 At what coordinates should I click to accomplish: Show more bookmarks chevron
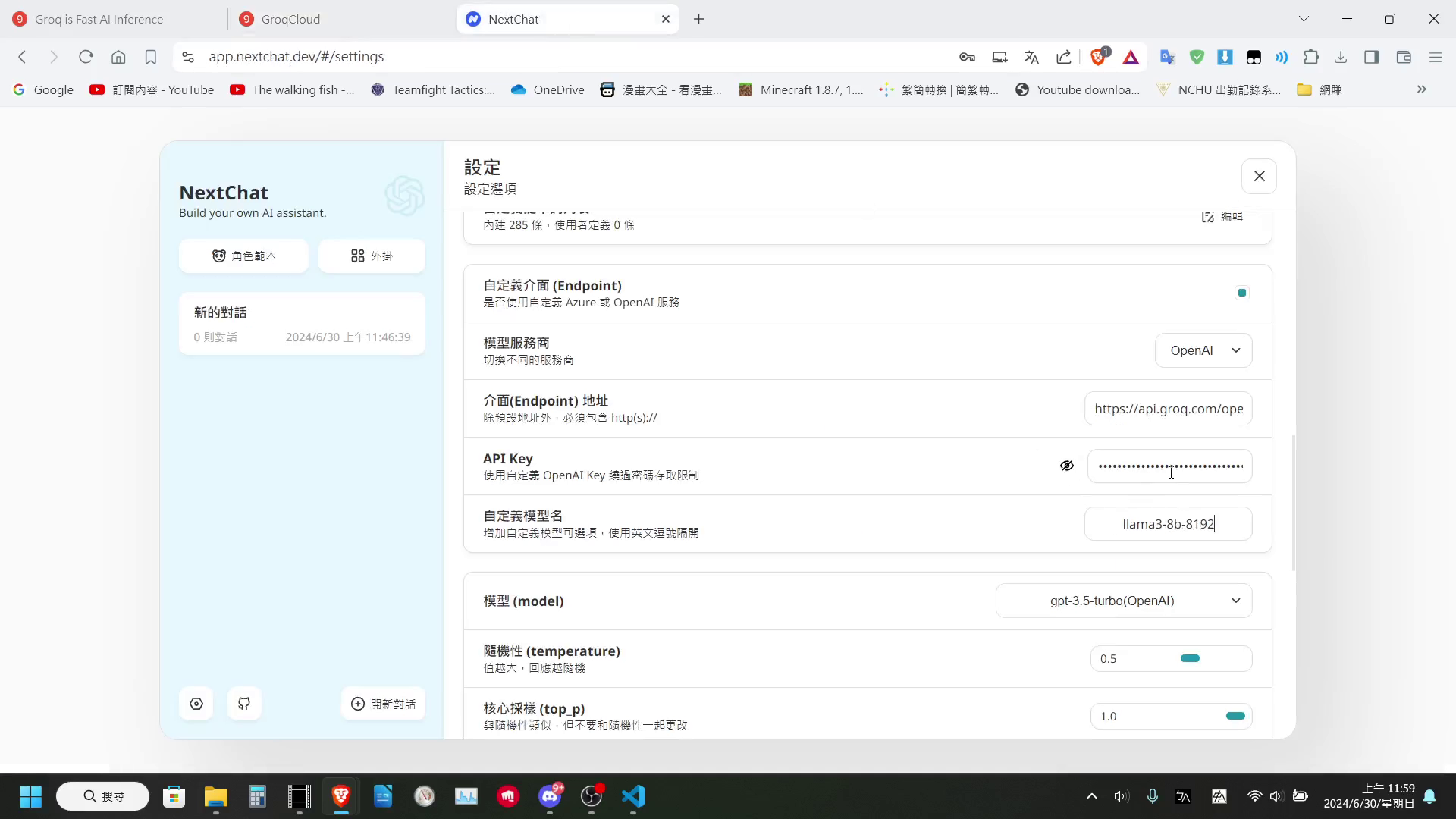pyautogui.click(x=1422, y=89)
